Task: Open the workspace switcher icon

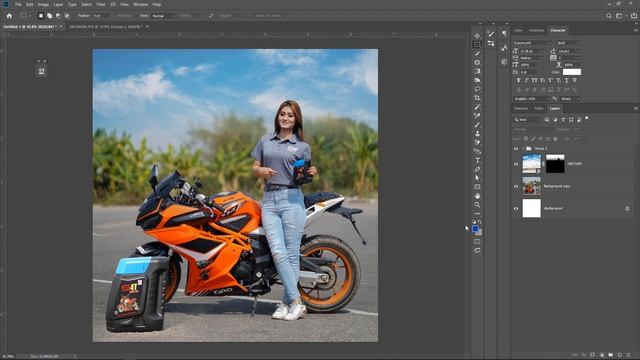Action: 620,16
